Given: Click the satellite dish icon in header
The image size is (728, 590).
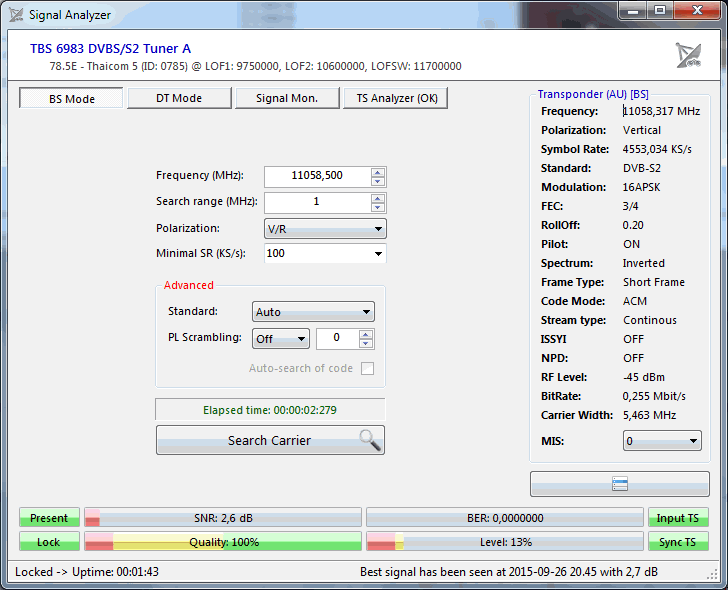Looking at the screenshot, I should pos(688,55).
